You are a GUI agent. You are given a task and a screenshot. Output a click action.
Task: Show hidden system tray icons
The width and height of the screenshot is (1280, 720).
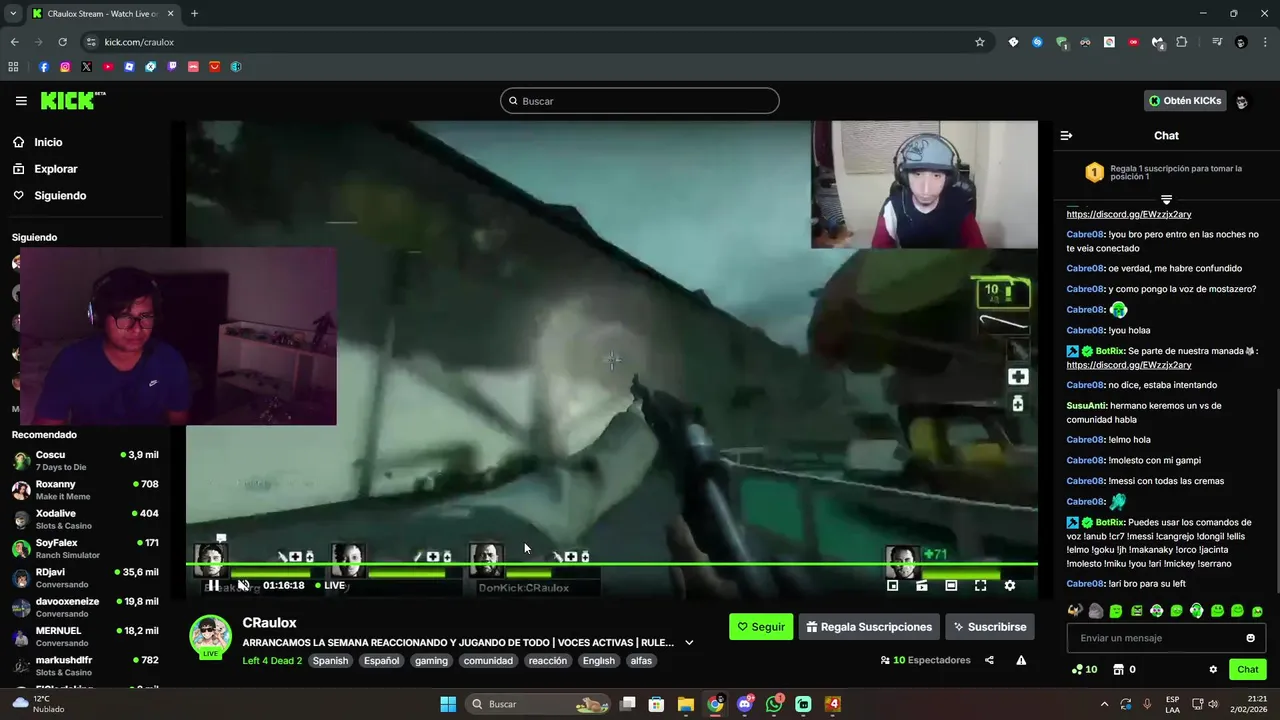click(1104, 704)
